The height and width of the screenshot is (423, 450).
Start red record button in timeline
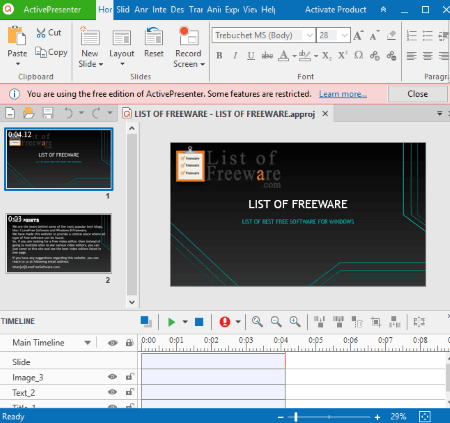coord(225,322)
